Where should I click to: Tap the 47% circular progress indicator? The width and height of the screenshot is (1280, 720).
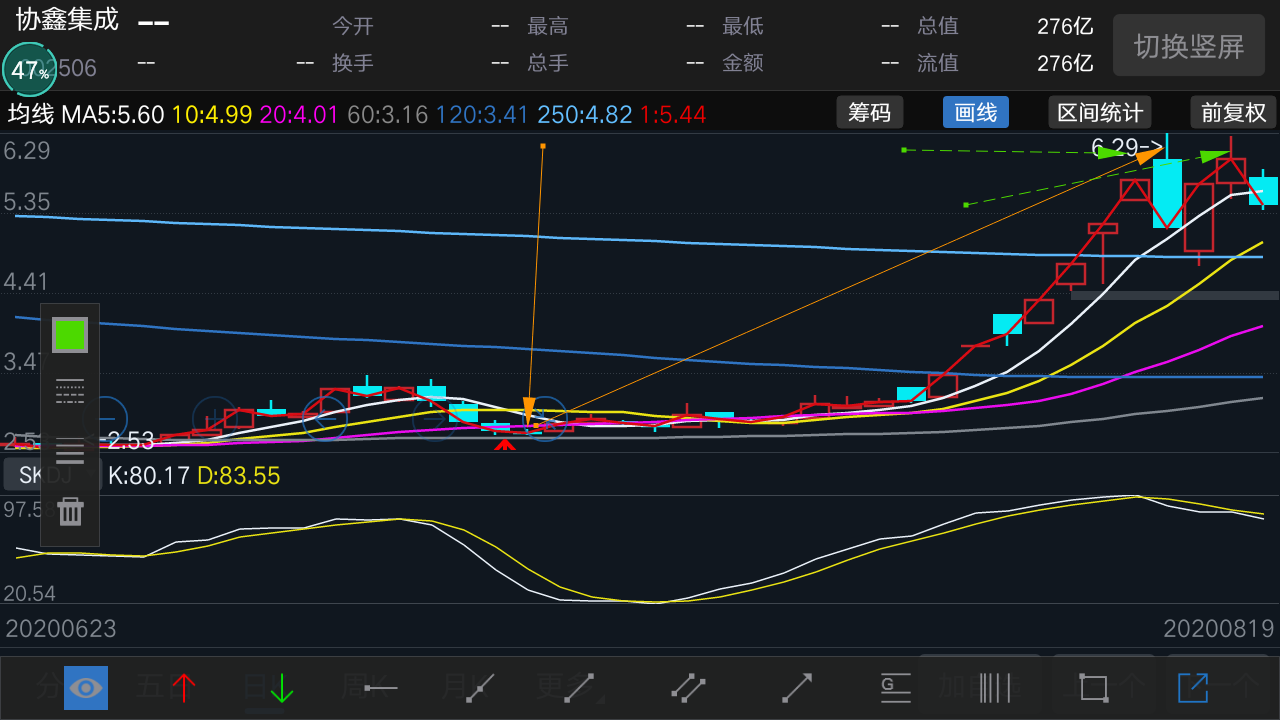click(30, 70)
